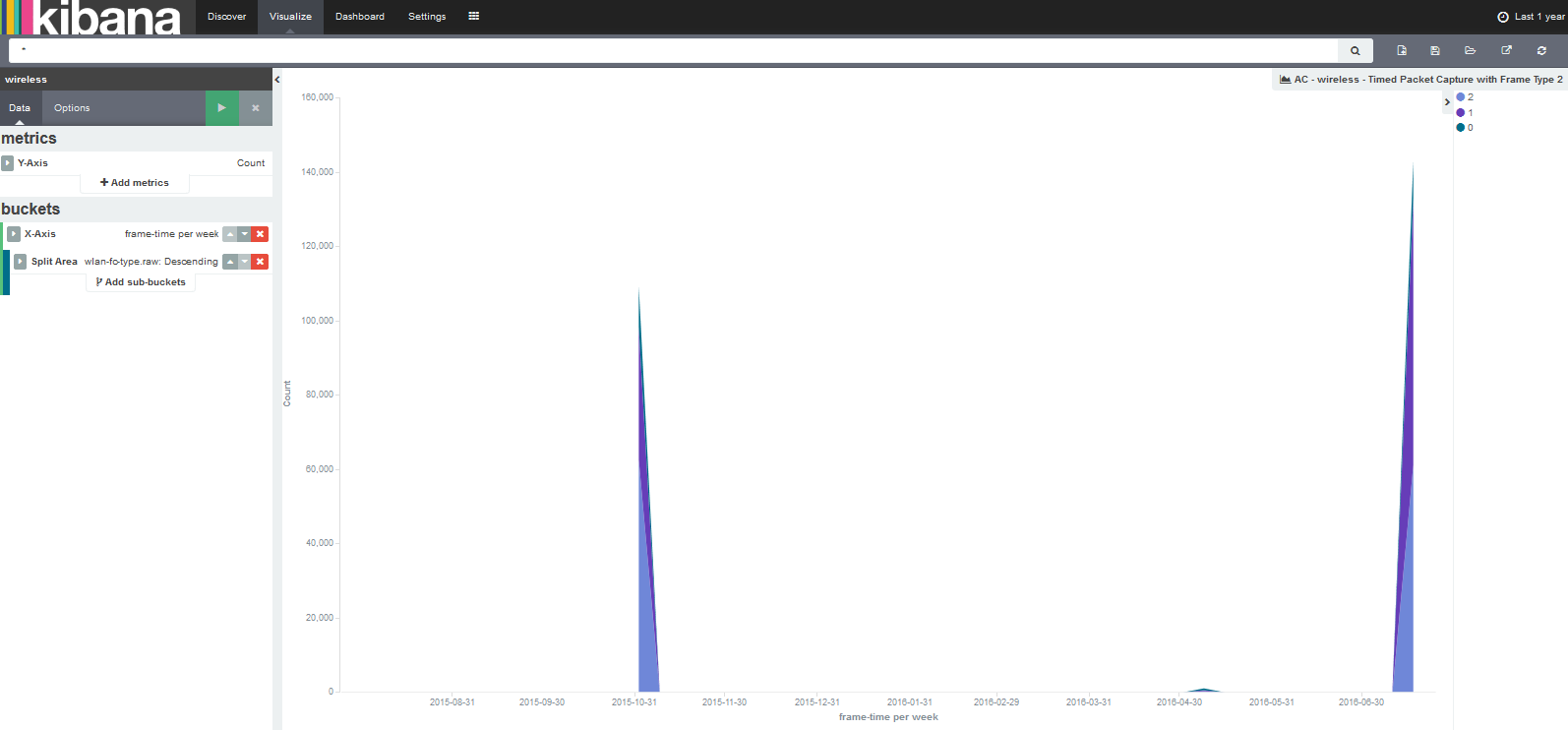Click the search magnifier button
Image resolution: width=1568 pixels, height=730 pixels.
pos(1356,50)
